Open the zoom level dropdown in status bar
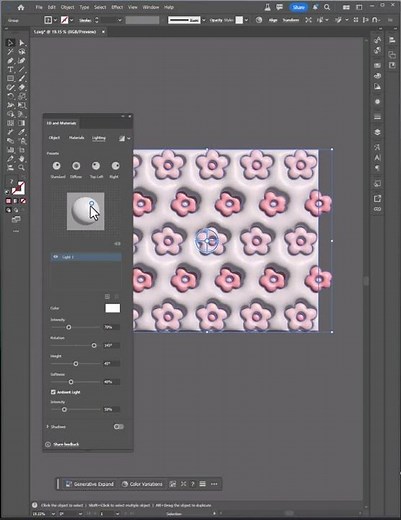 click(53, 514)
